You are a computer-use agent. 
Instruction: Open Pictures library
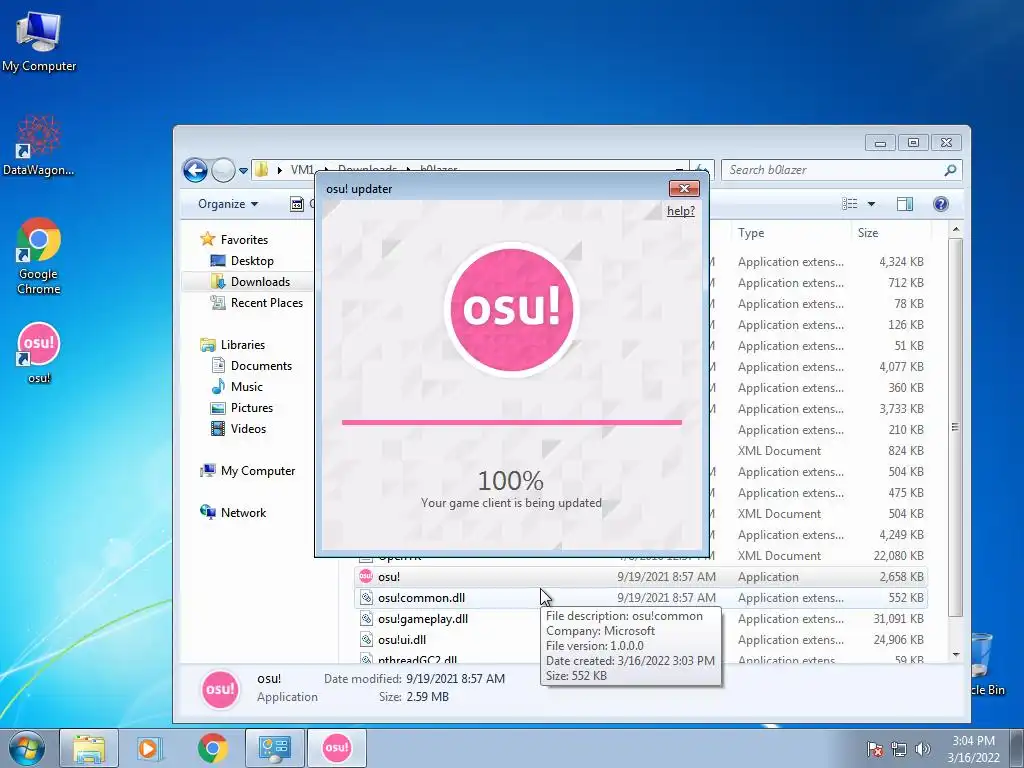tap(251, 408)
